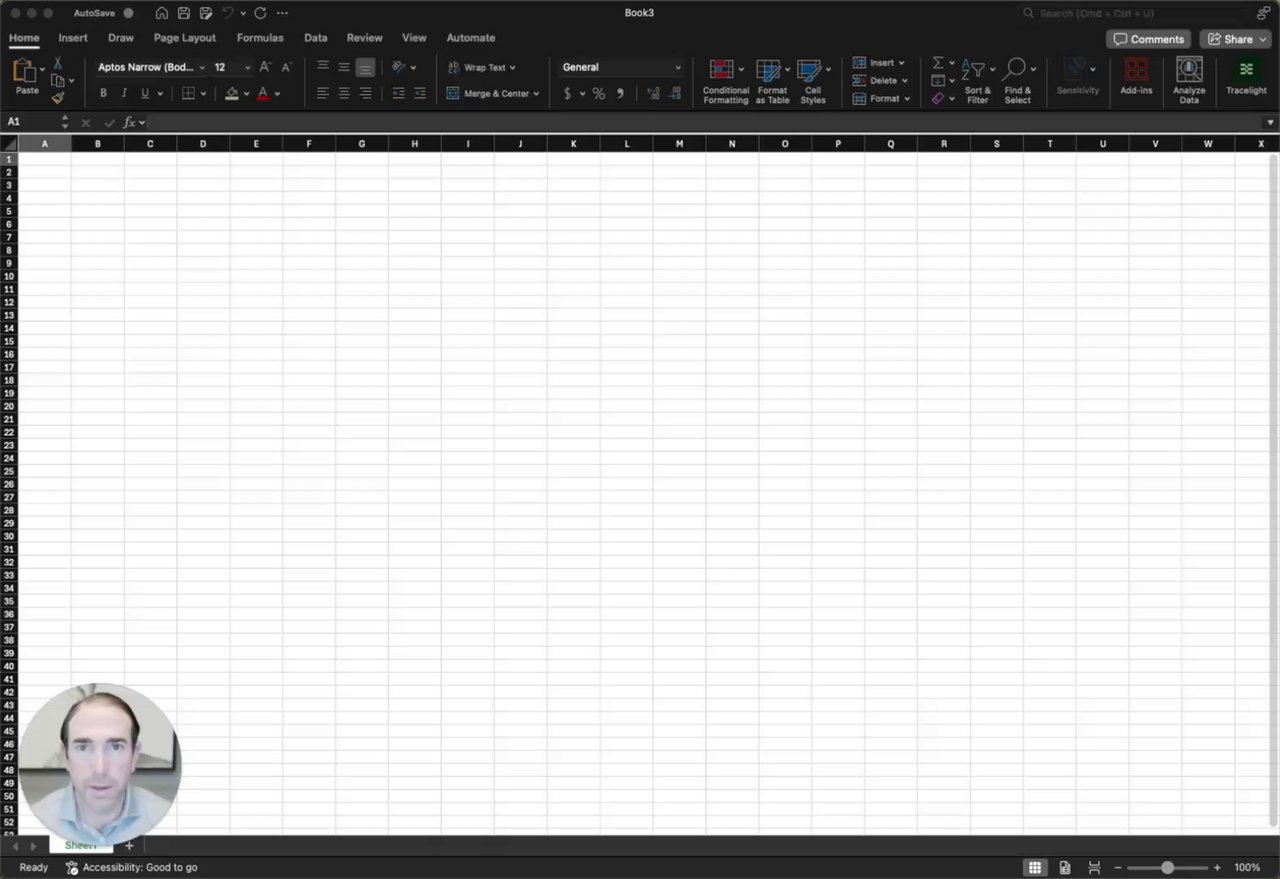Click the increase indent icon
1280x879 pixels.
coord(419,93)
